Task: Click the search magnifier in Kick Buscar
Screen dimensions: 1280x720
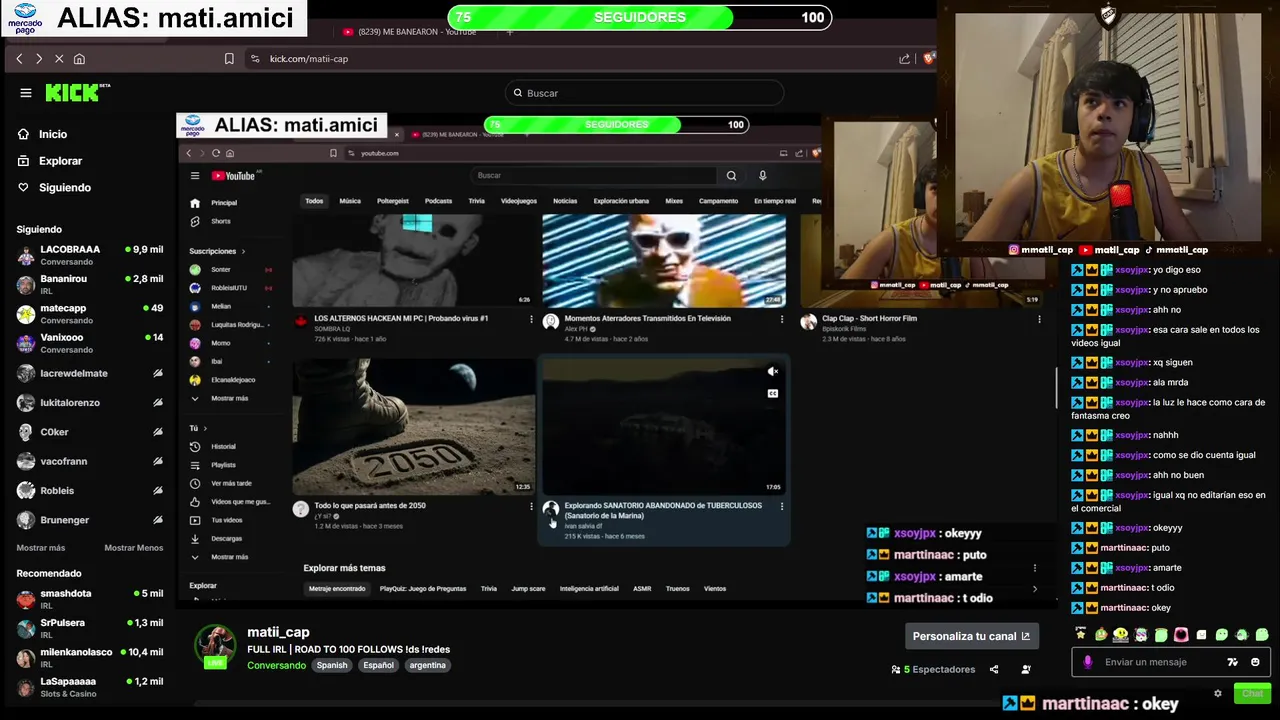Action: tap(518, 93)
